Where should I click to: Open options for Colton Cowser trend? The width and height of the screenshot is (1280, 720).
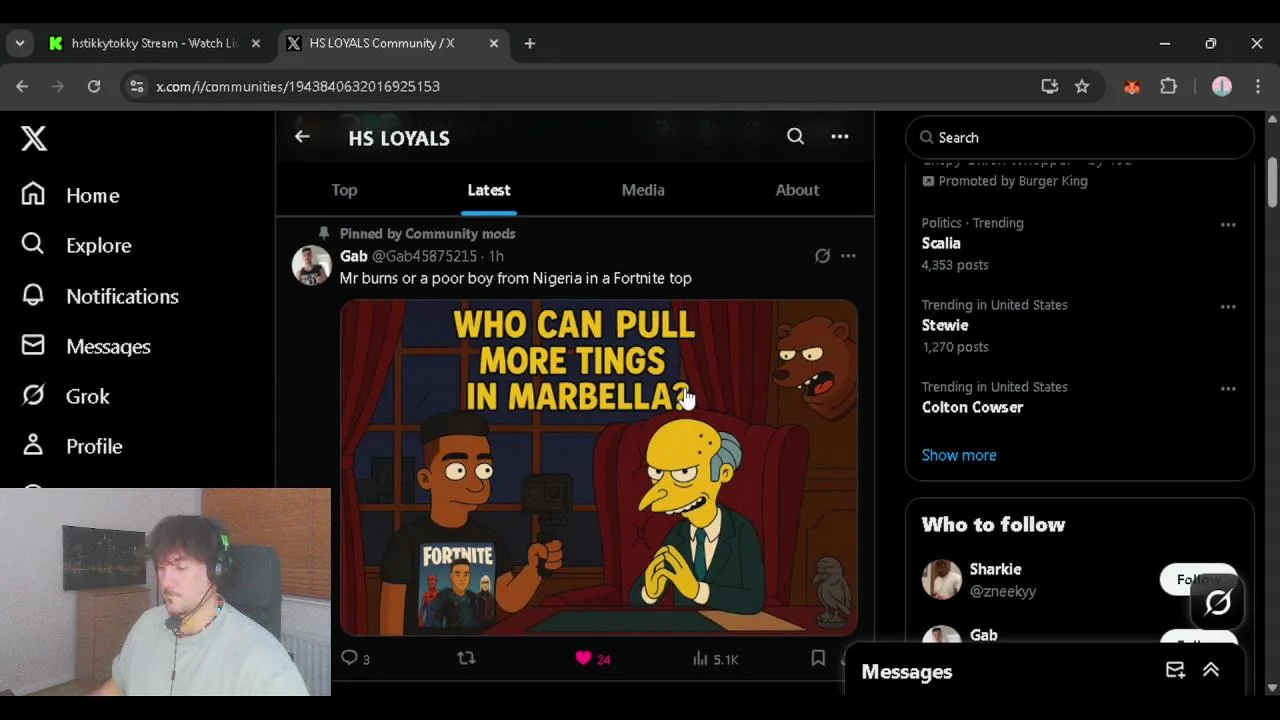pos(1228,389)
